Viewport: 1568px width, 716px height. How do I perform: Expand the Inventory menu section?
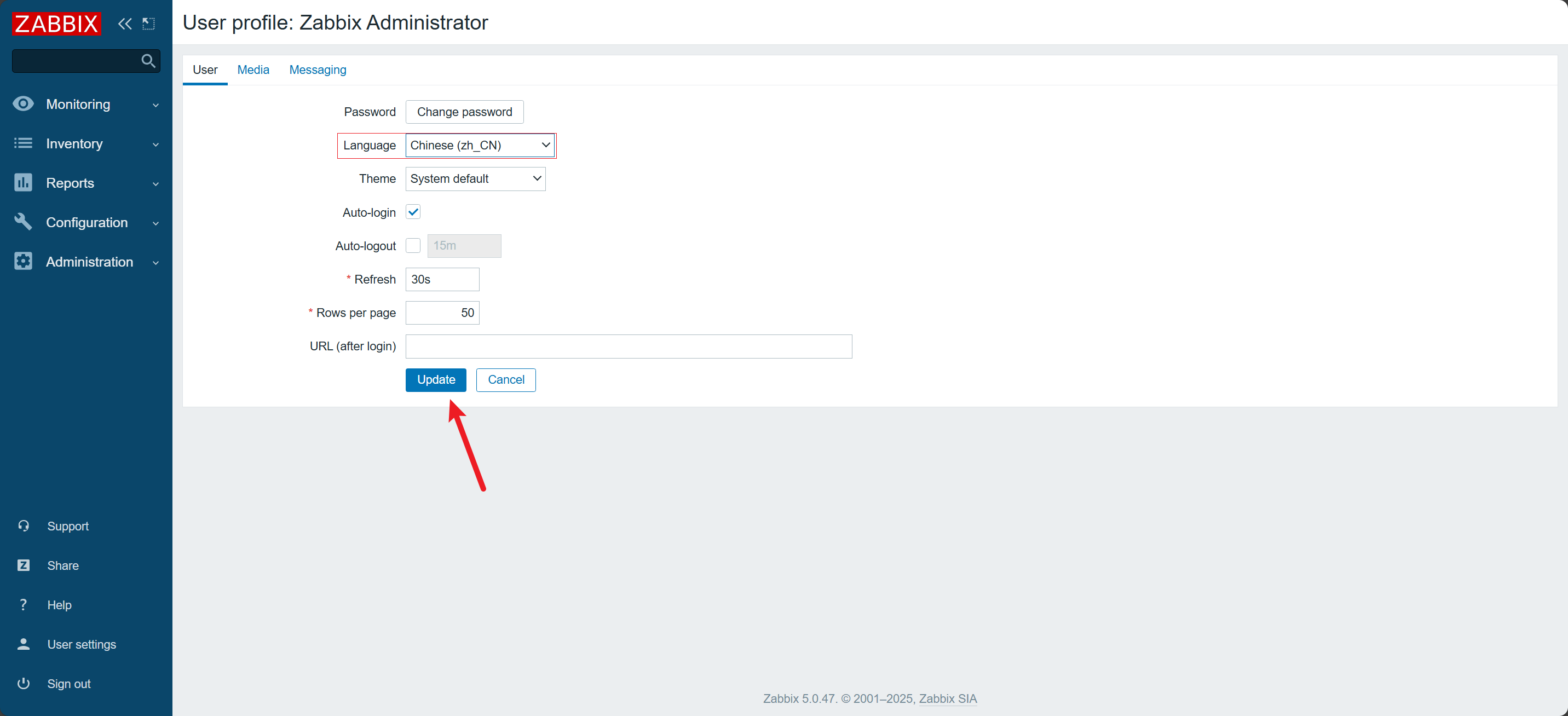click(86, 143)
